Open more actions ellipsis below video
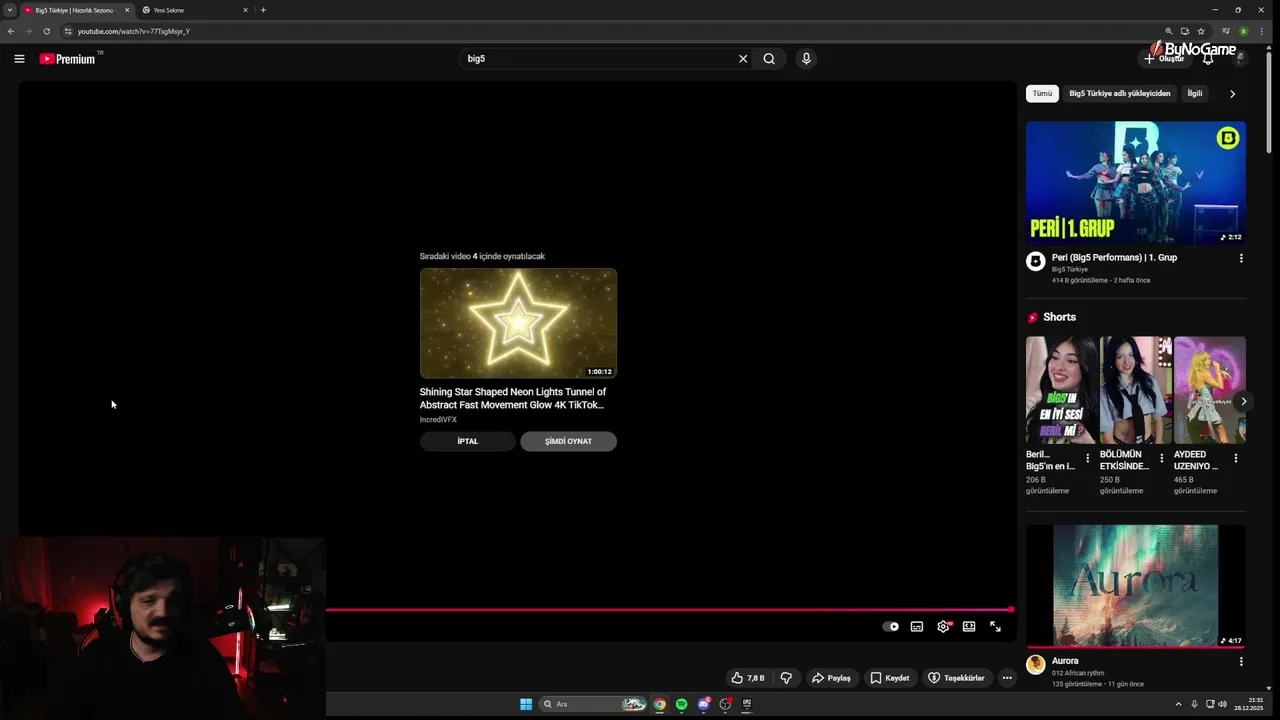 click(x=1007, y=678)
